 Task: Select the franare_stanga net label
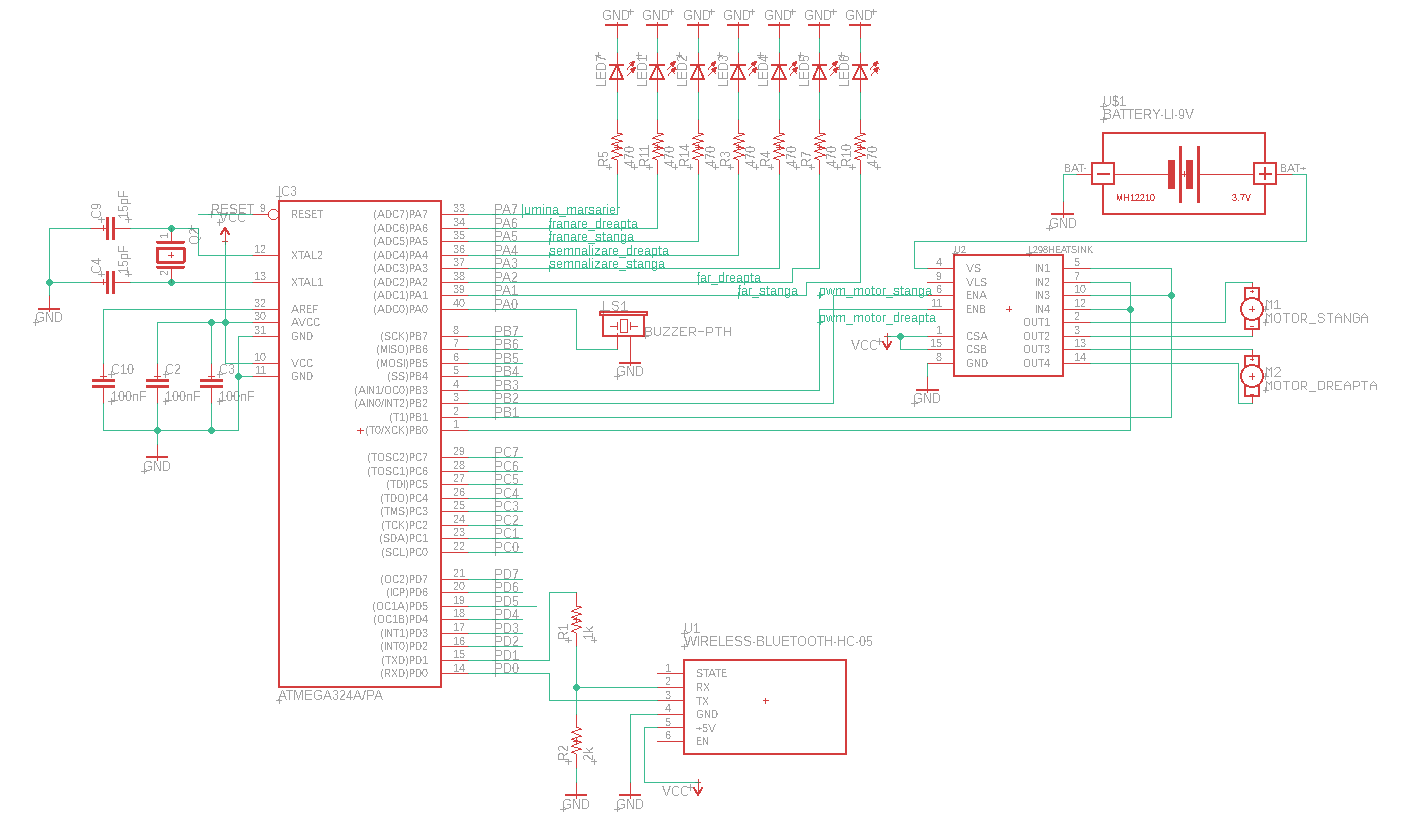point(591,237)
